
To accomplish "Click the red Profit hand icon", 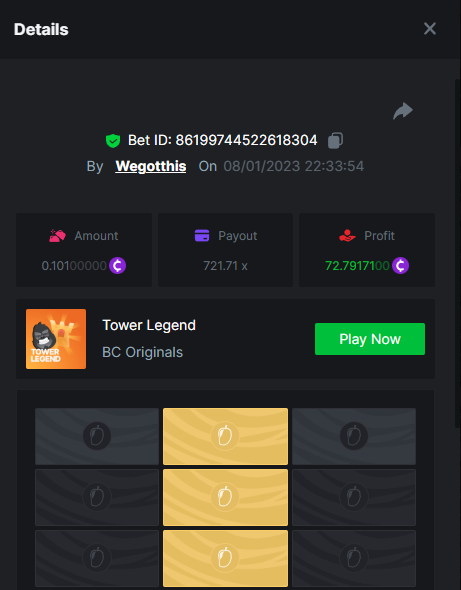I will pos(347,236).
